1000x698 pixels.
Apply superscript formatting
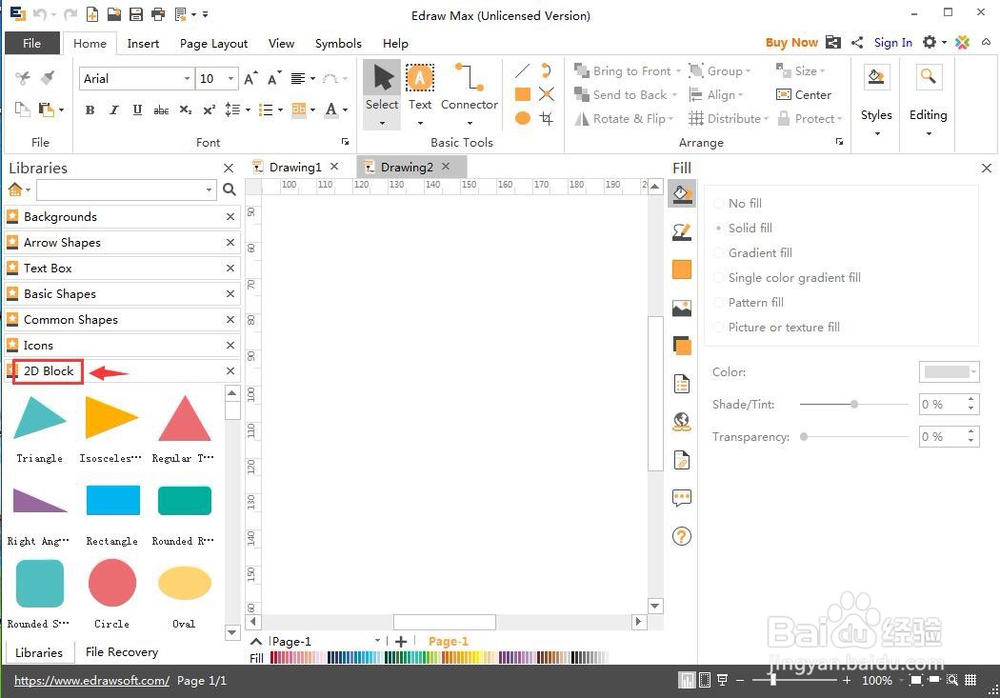coord(209,110)
